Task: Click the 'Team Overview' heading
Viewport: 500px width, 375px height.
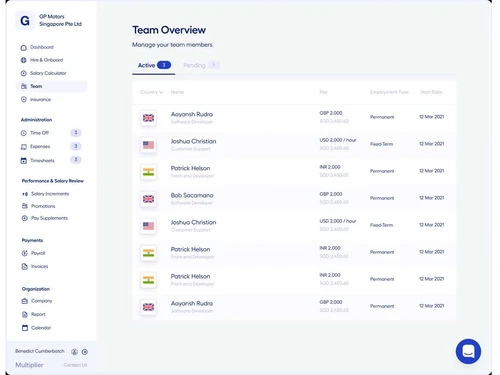Action: (x=169, y=30)
